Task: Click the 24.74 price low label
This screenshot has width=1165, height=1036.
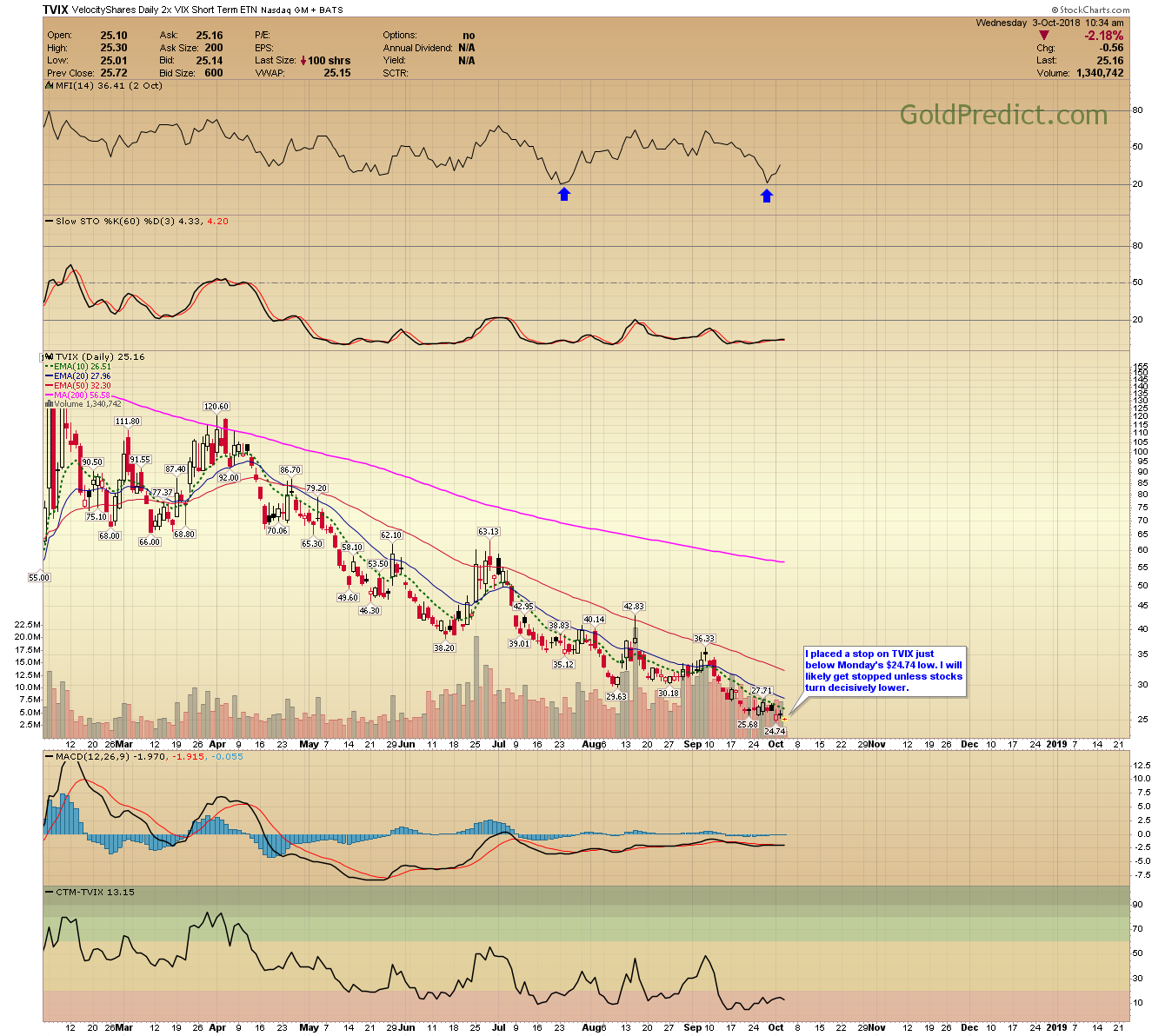Action: [x=775, y=732]
